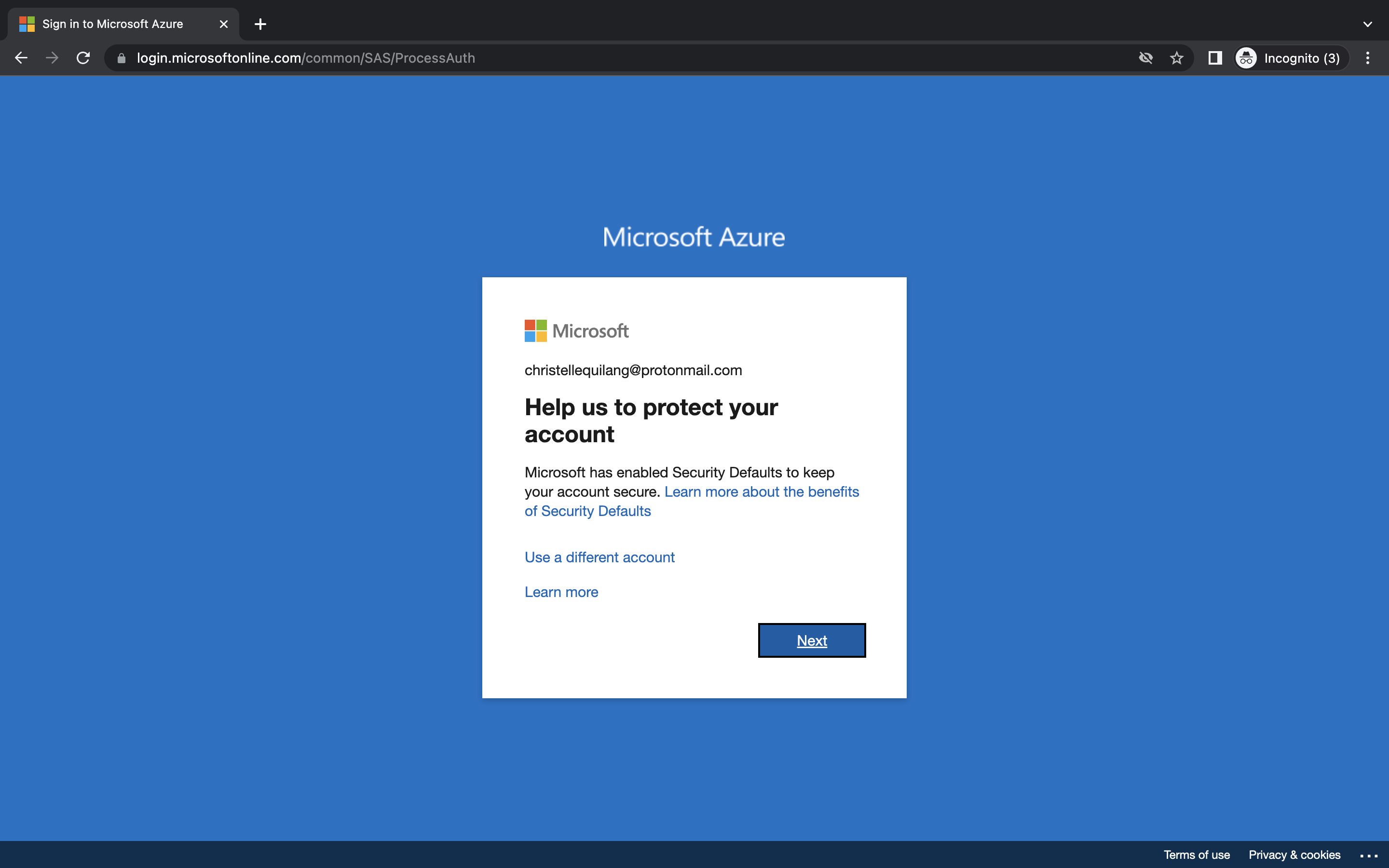Open the Terms of use page
Viewport: 1389px width, 868px height.
coord(1198,855)
